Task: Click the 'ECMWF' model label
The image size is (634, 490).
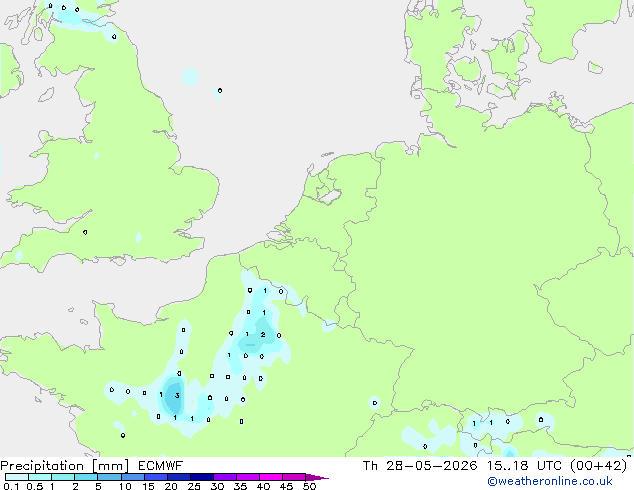Action: 161,466
